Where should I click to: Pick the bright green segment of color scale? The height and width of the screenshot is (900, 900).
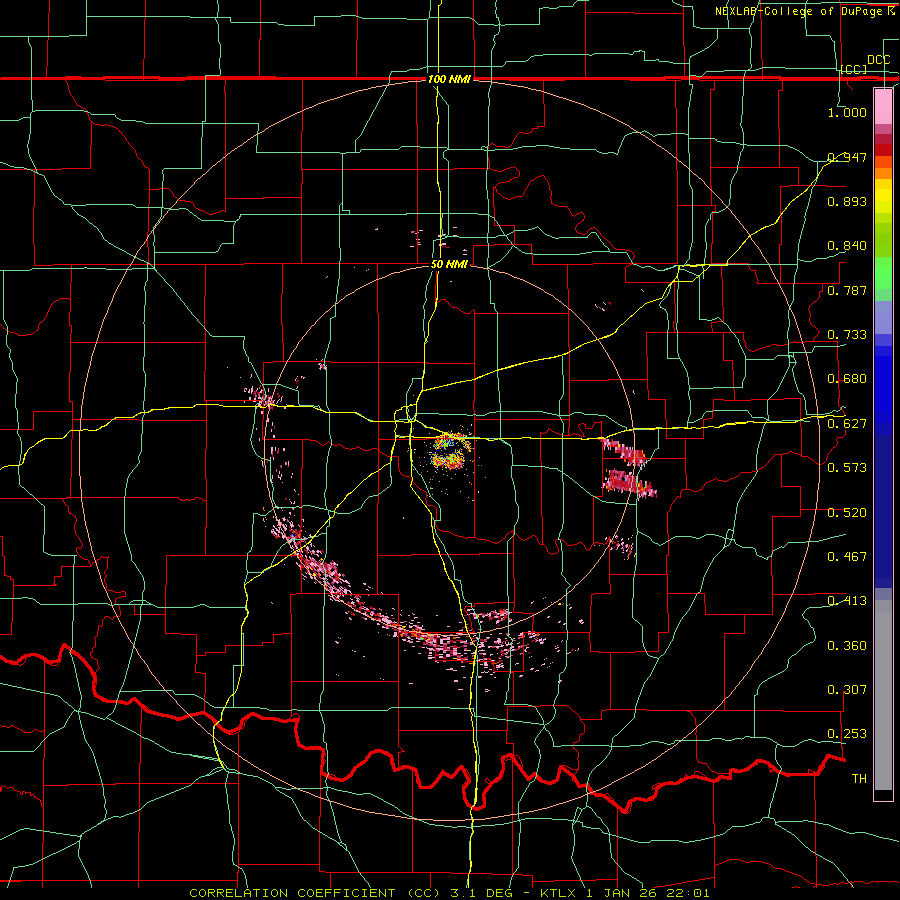883,273
